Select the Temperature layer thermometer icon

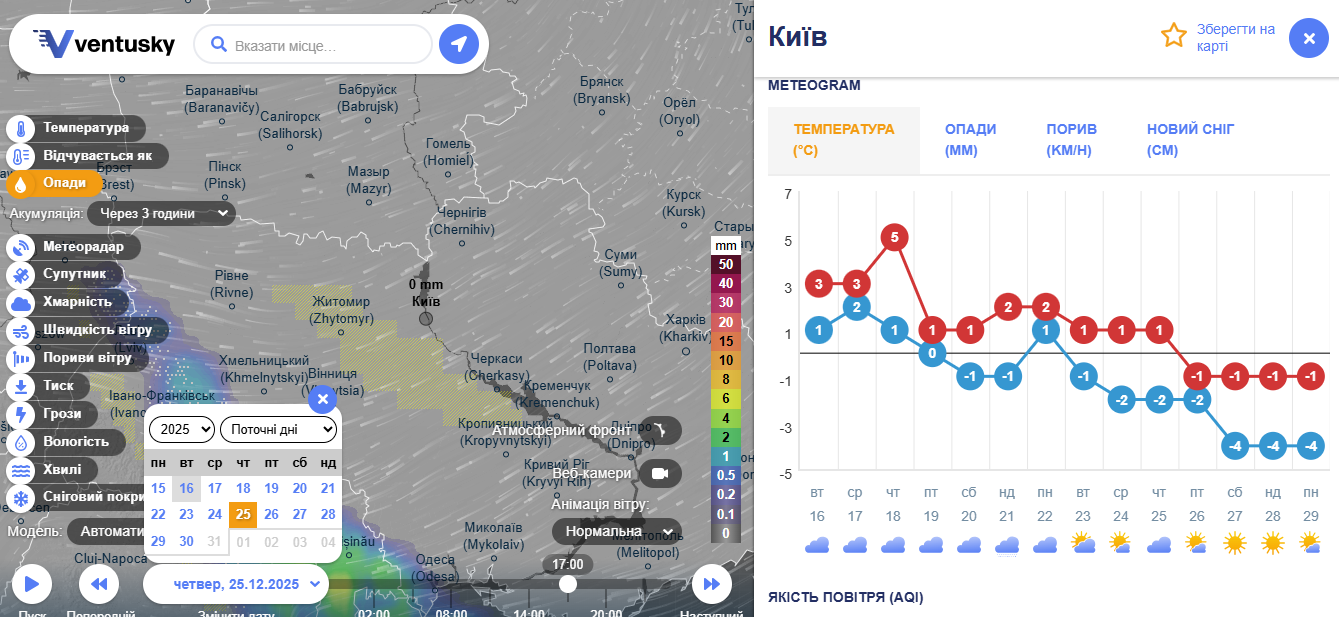(20, 129)
